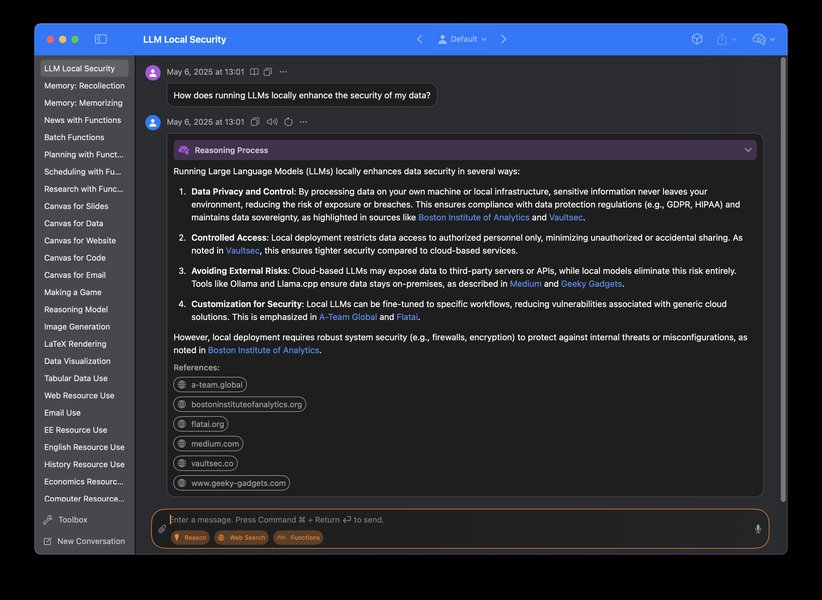822x600 pixels.
Task: Click the purple user avatar
Action: [153, 72]
